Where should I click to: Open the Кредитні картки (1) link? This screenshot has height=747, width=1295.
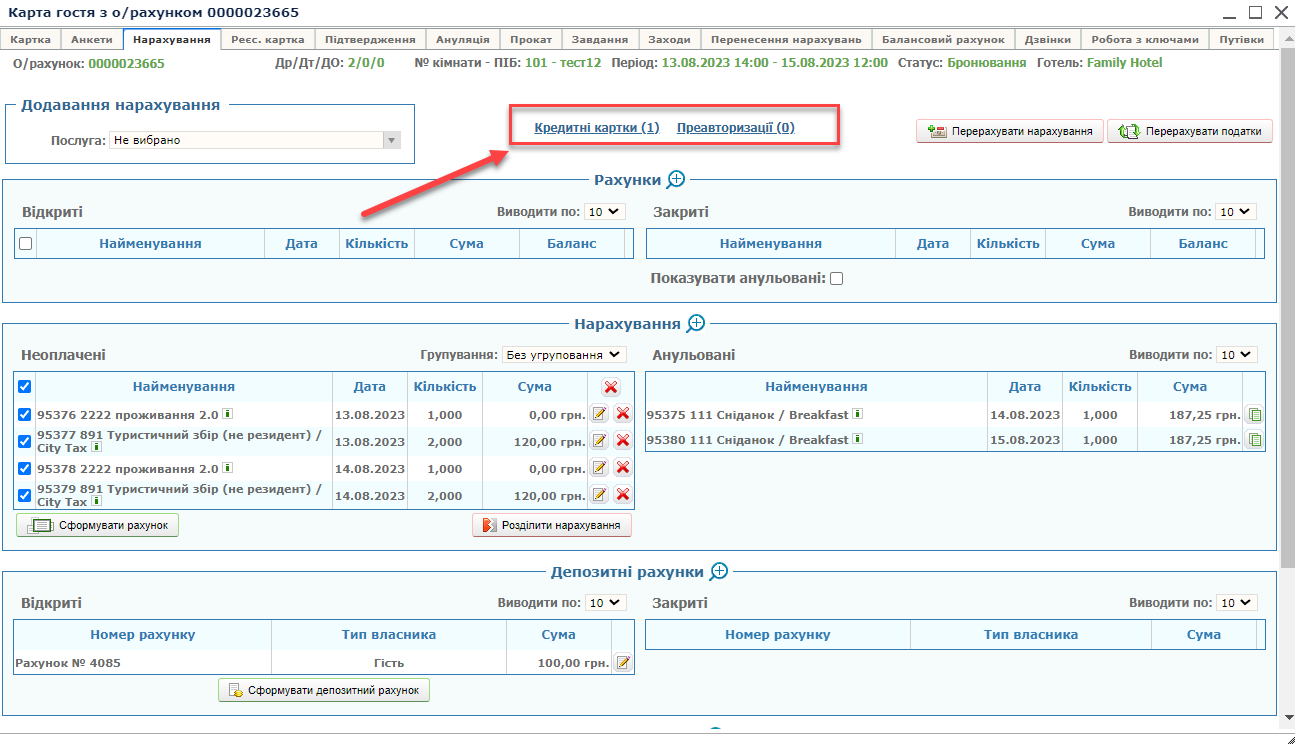[x=597, y=128]
